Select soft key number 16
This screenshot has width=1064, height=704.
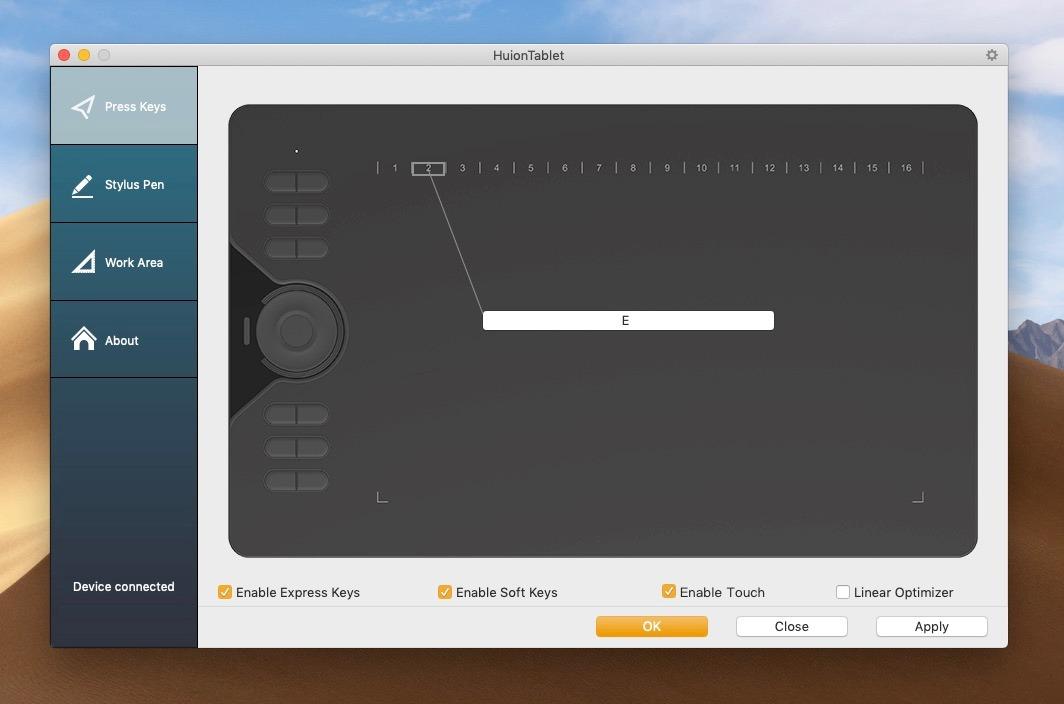coord(906,168)
